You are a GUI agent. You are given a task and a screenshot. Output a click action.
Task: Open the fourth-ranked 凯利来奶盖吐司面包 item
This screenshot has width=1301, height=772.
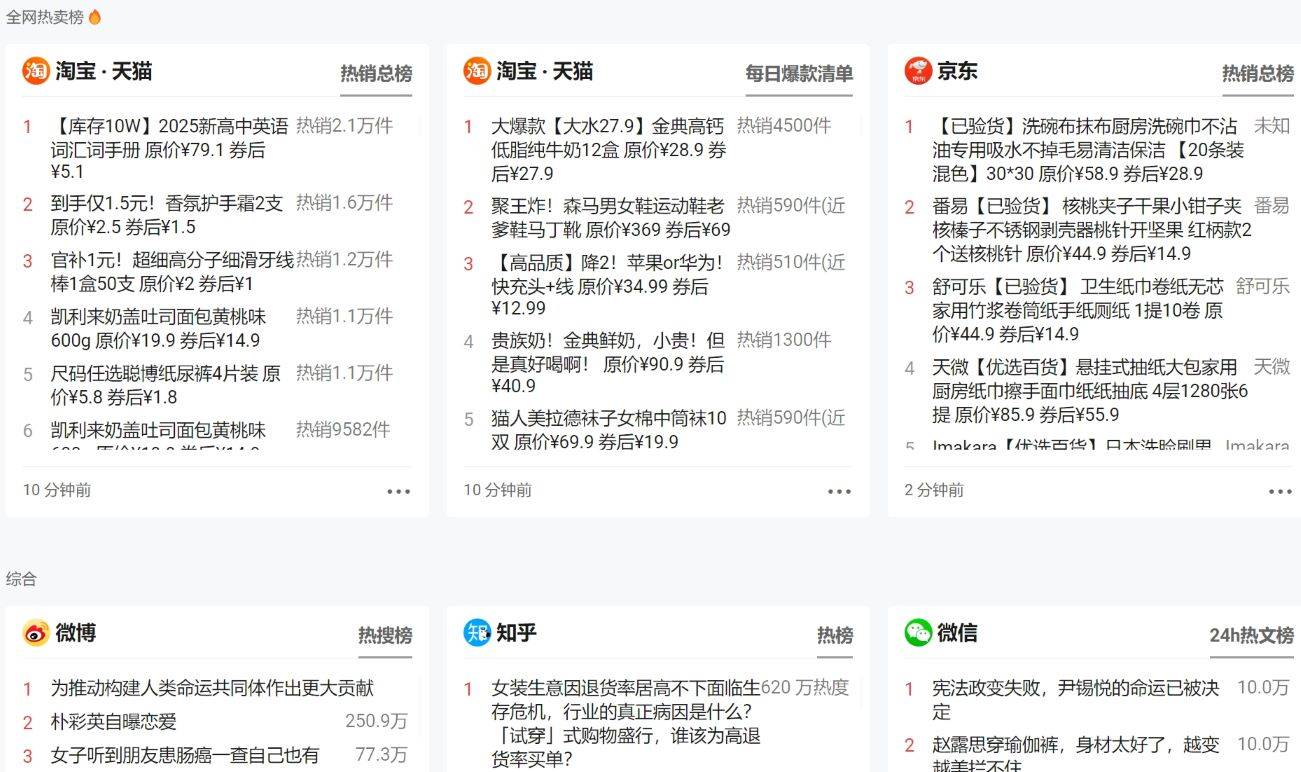point(159,329)
